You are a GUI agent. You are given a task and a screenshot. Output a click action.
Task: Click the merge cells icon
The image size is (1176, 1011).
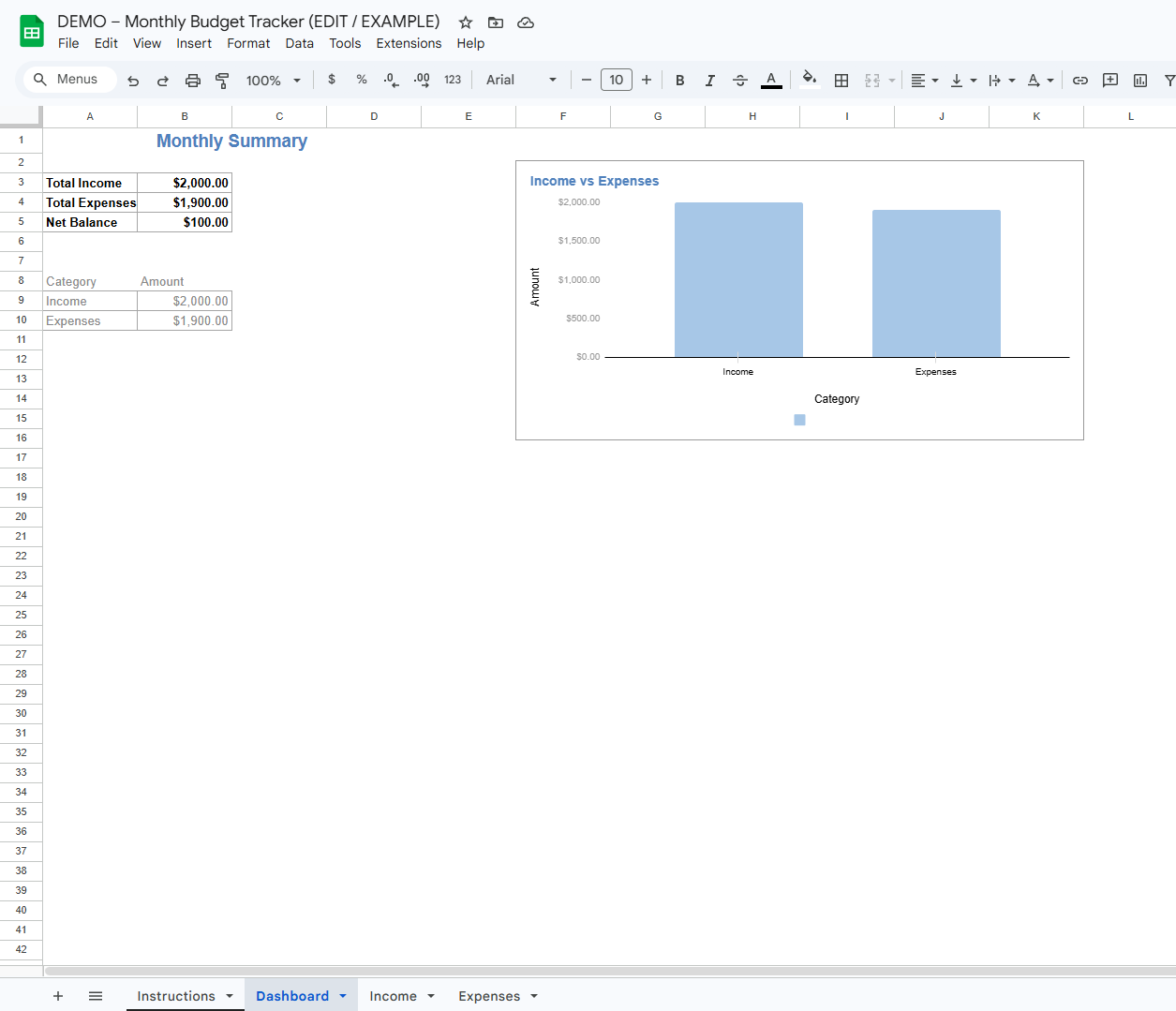point(872,81)
